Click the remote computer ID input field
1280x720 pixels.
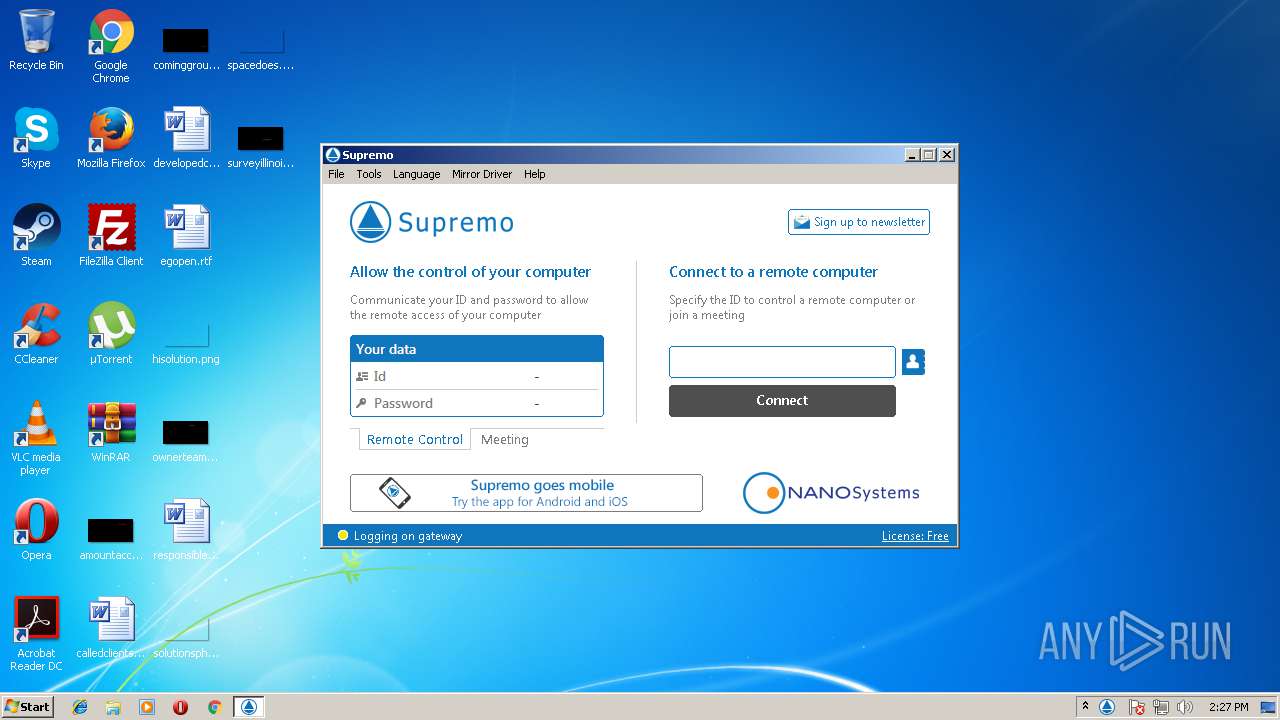782,362
